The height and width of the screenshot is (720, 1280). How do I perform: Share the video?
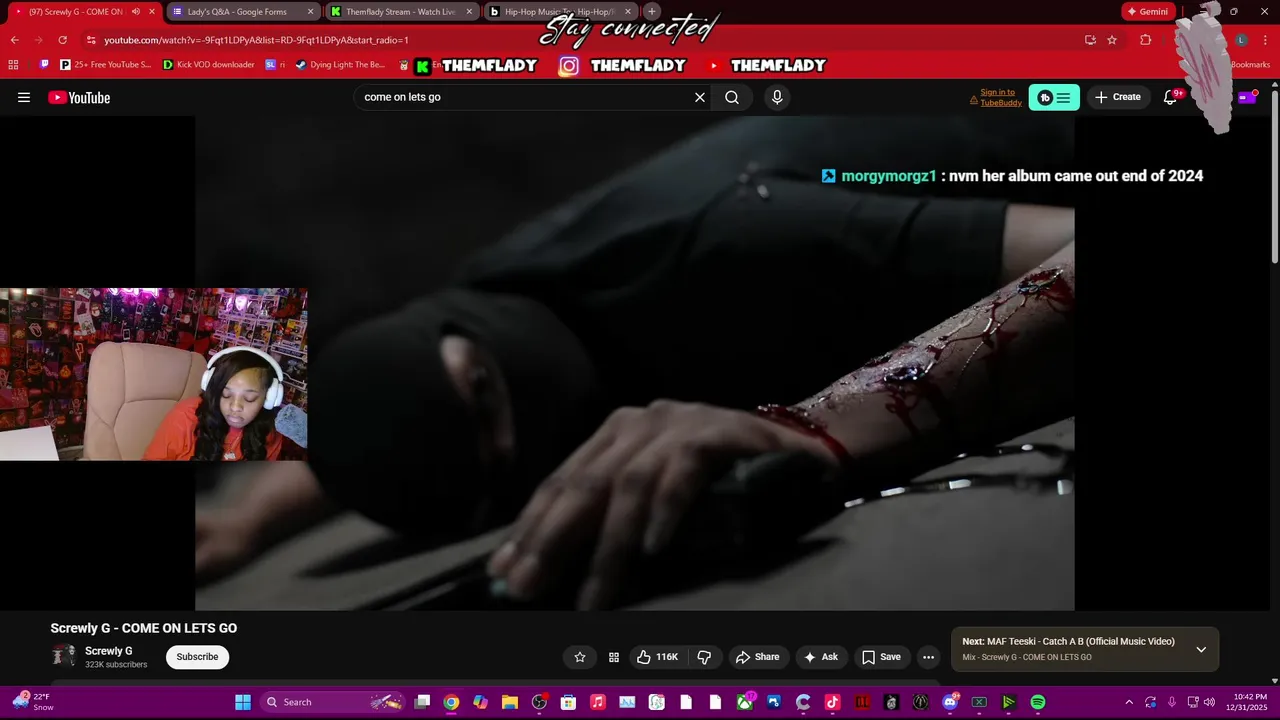[x=757, y=657]
